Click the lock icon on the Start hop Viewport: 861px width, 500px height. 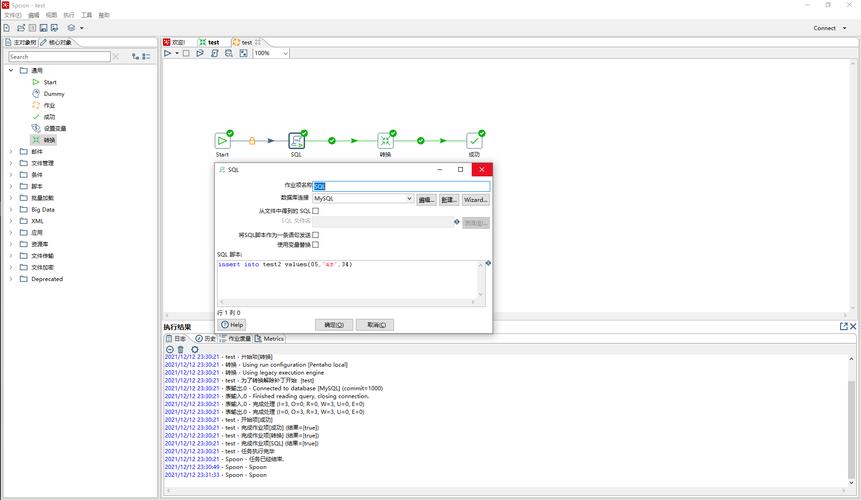click(252, 141)
